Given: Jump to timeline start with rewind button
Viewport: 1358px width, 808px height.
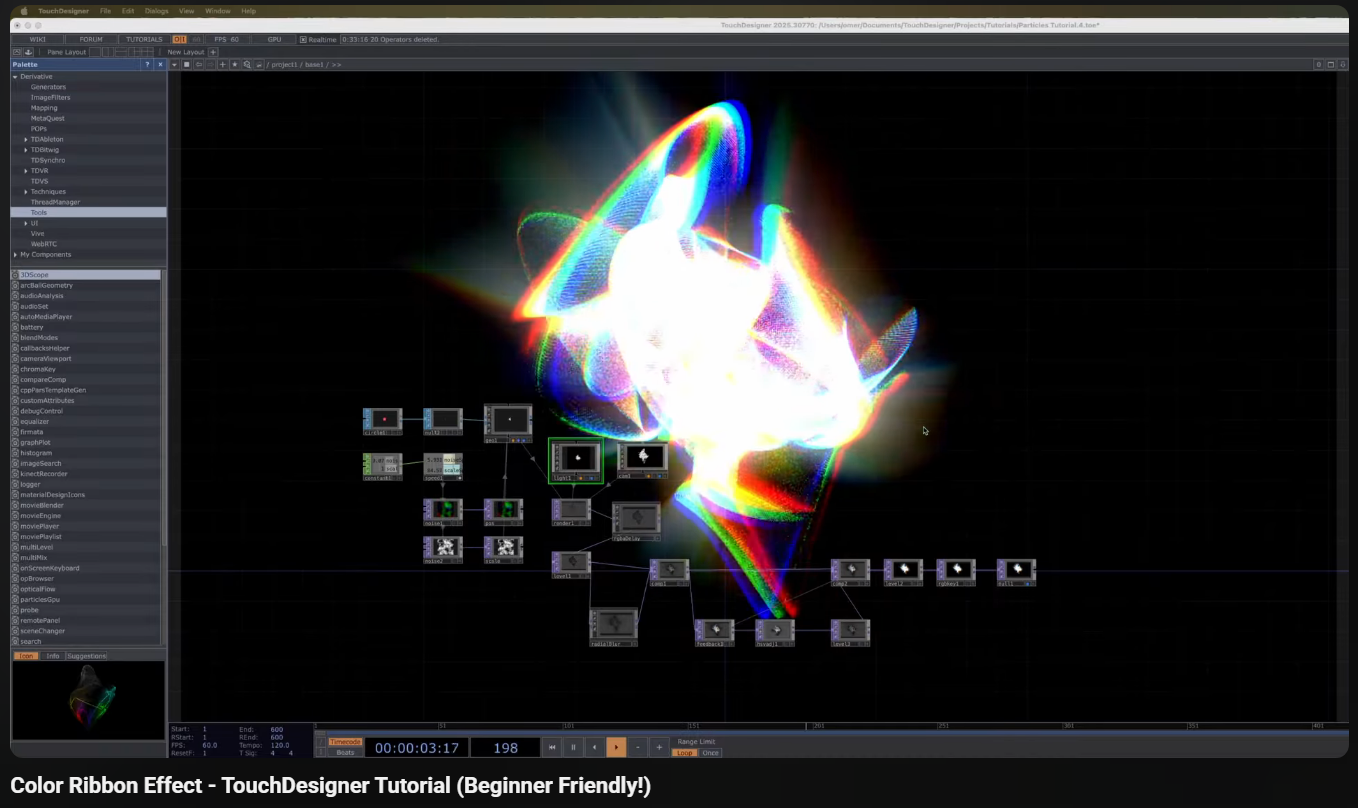Looking at the screenshot, I should [x=551, y=747].
